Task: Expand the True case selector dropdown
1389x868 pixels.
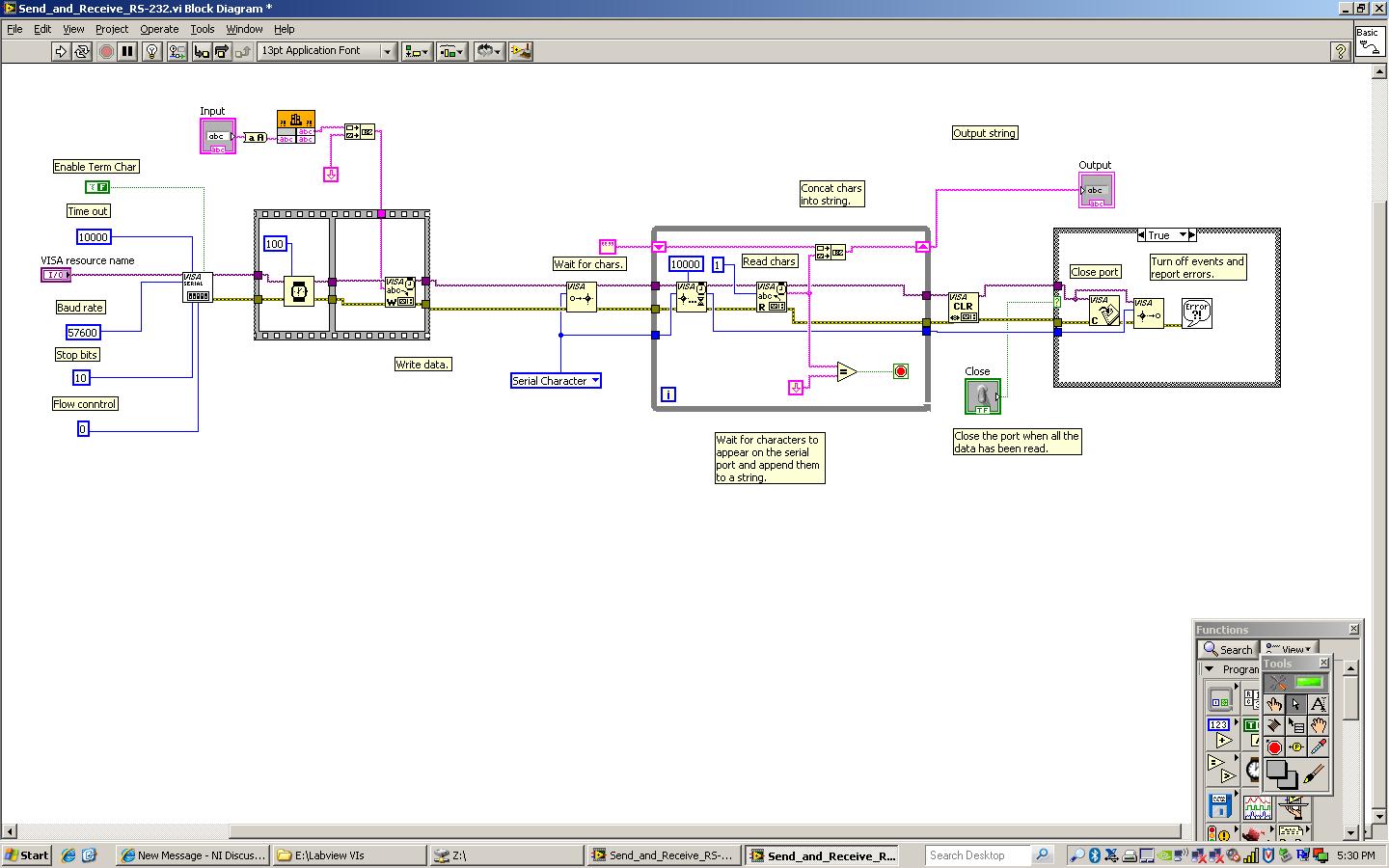Action: point(1183,235)
